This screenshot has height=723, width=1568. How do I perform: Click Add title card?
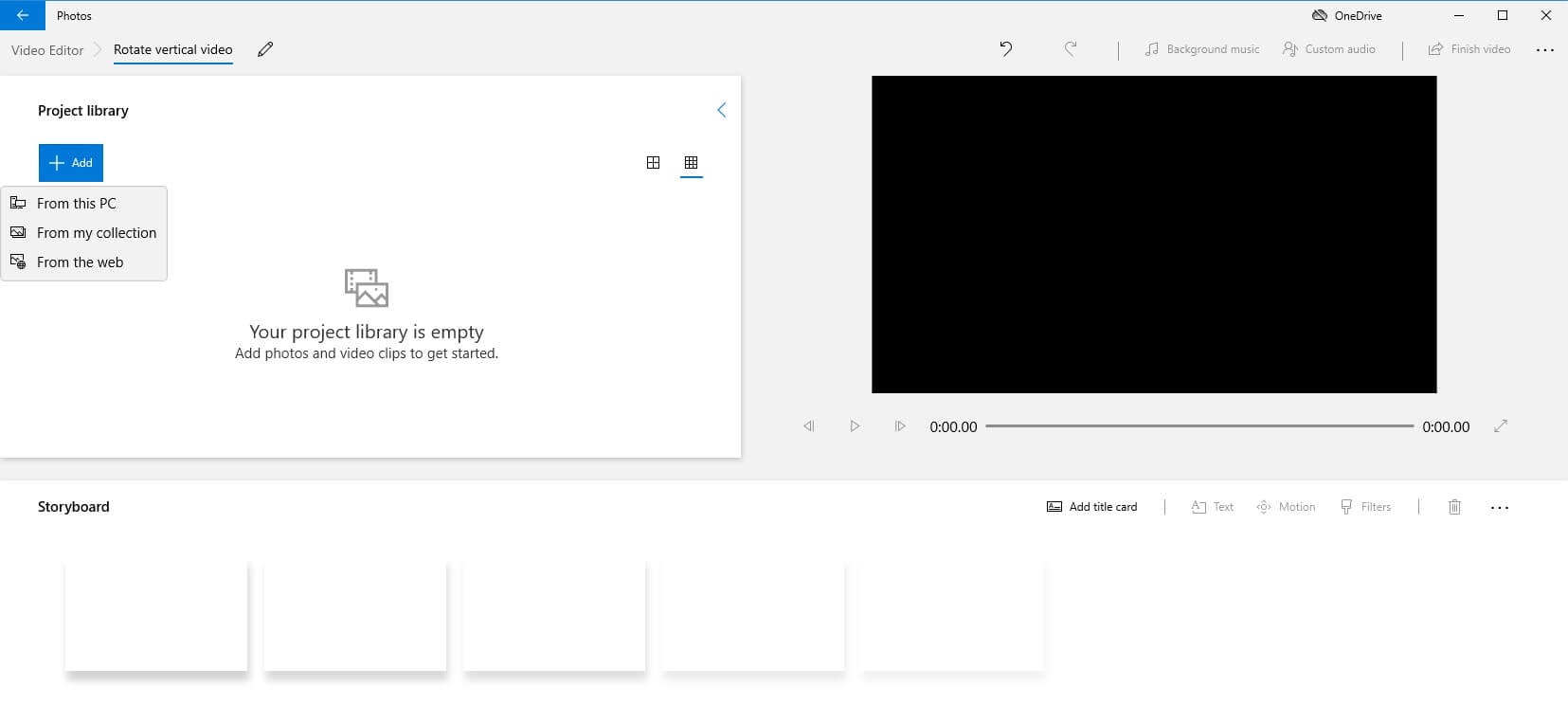pos(1091,507)
